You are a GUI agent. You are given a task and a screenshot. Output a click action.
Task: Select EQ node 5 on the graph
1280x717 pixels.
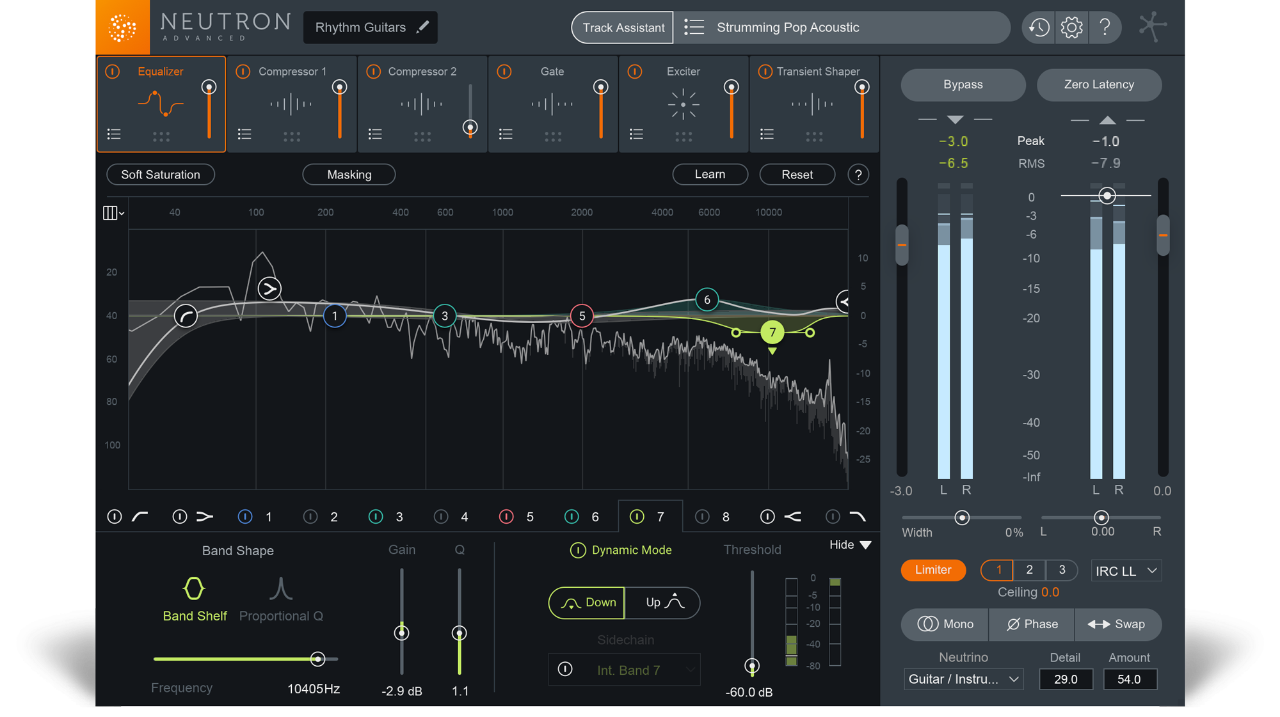click(582, 316)
